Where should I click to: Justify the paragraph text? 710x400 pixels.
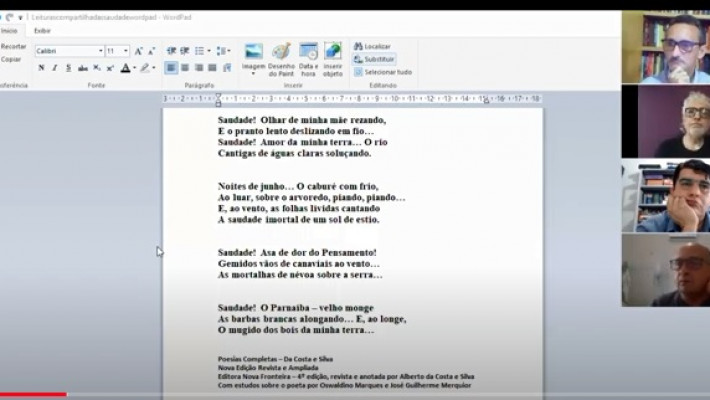(x=212, y=68)
